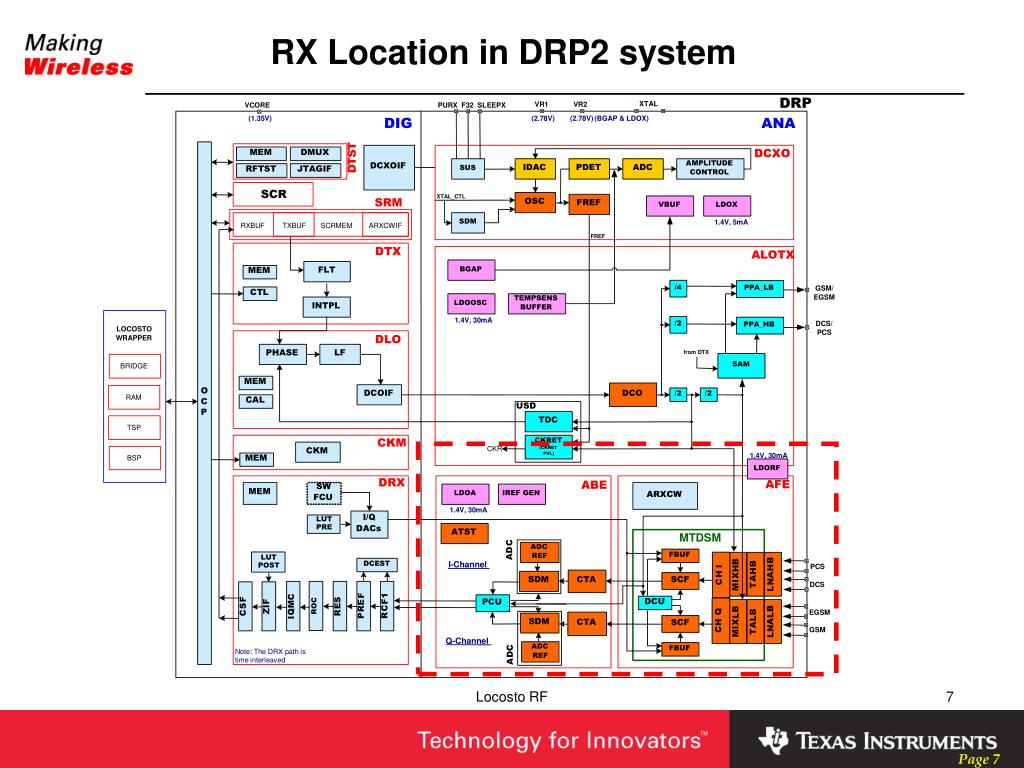
Task: Click the Q-Channel underlined label
Action: (x=467, y=642)
